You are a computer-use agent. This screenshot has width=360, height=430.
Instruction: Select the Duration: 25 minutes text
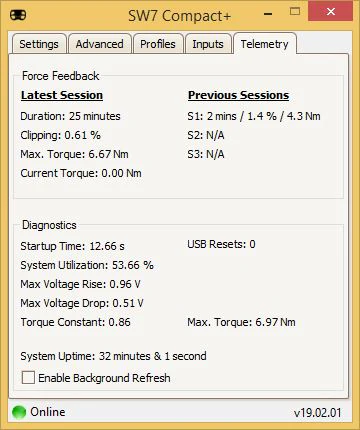pos(70,116)
